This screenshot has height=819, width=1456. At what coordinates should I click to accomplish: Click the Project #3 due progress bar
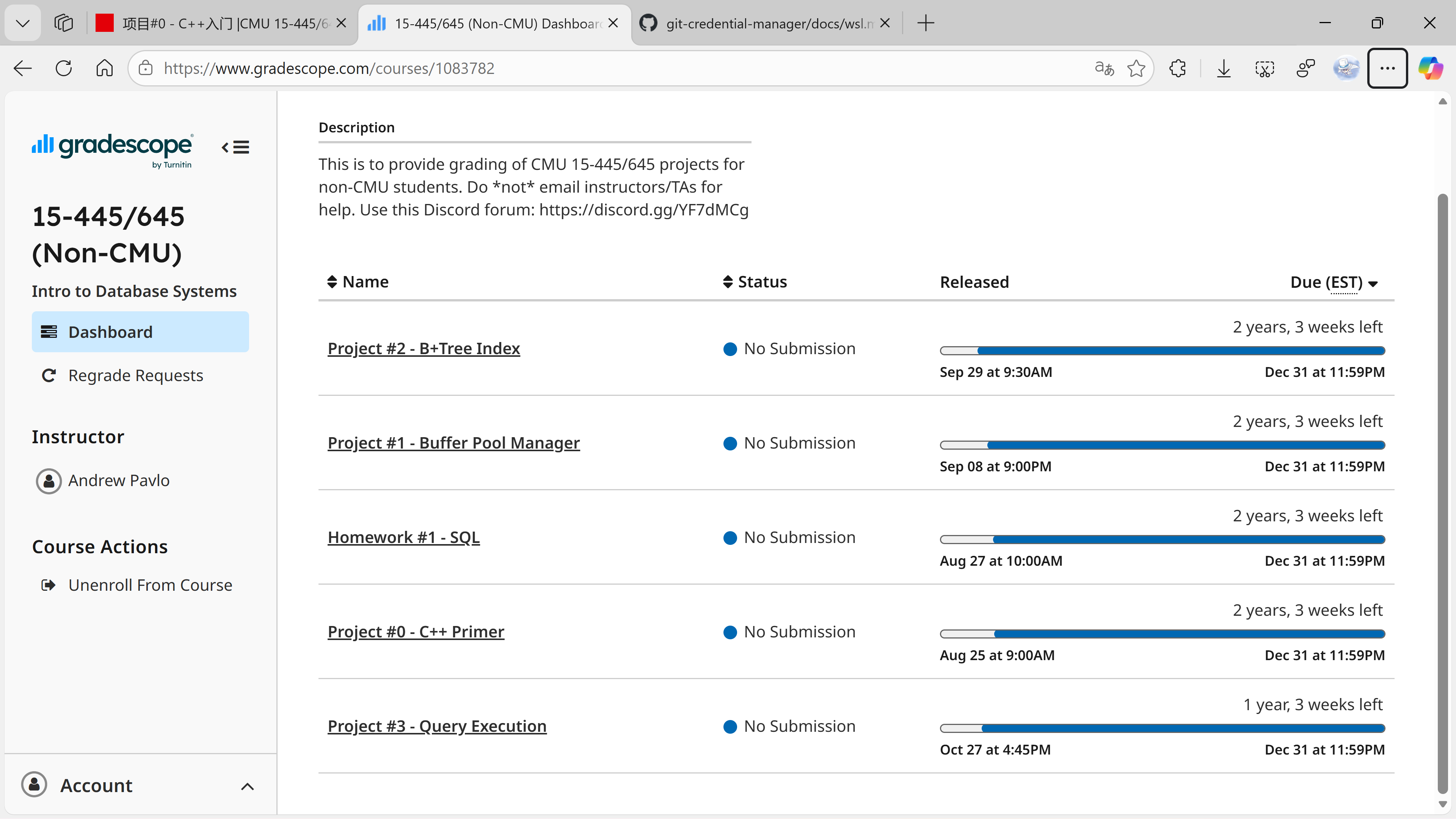[x=1162, y=728]
